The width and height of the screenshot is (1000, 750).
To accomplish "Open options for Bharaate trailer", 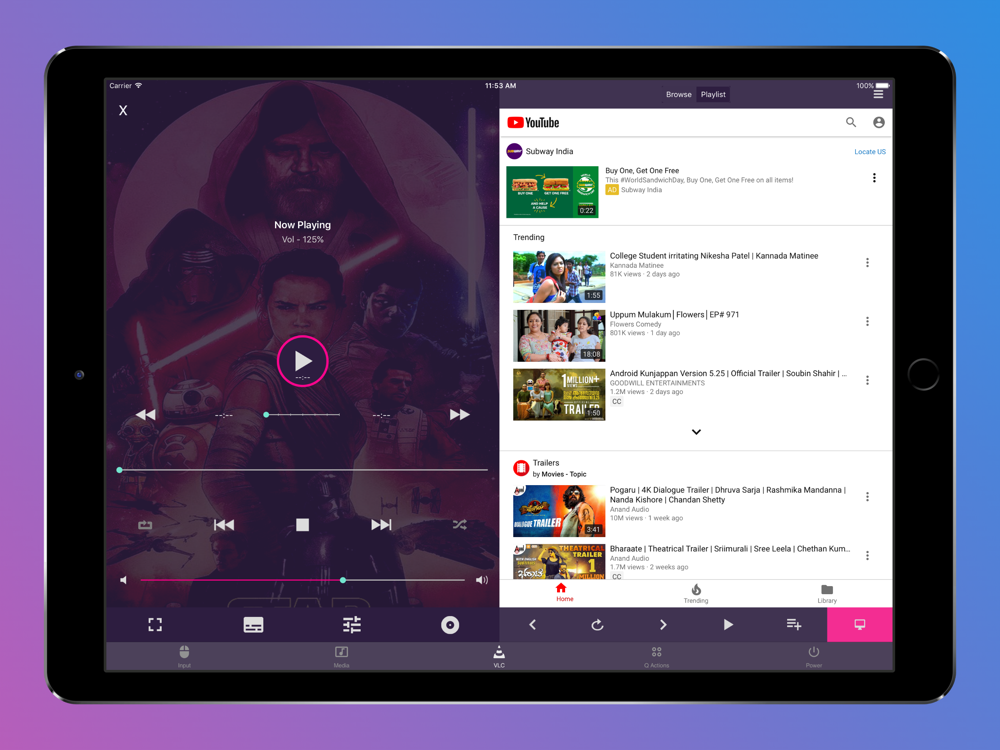I will tap(867, 555).
